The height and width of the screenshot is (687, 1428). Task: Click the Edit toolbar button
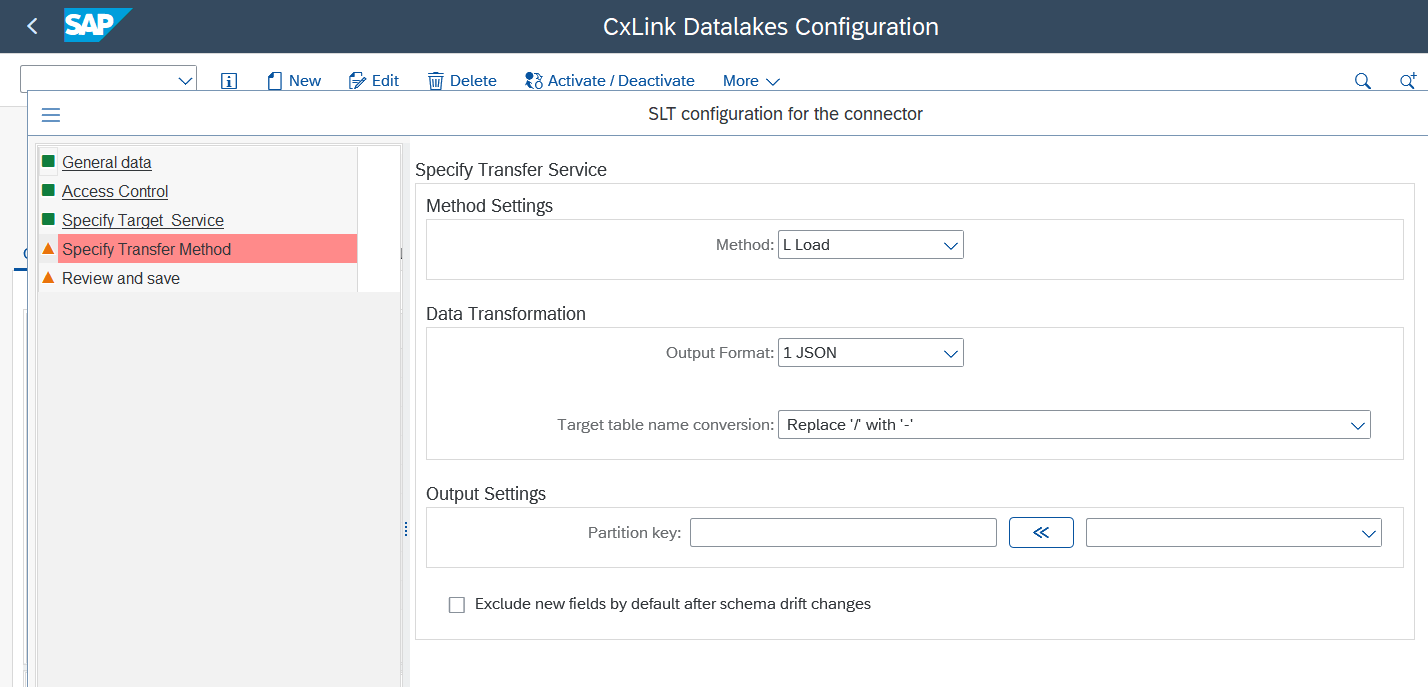[x=374, y=81]
